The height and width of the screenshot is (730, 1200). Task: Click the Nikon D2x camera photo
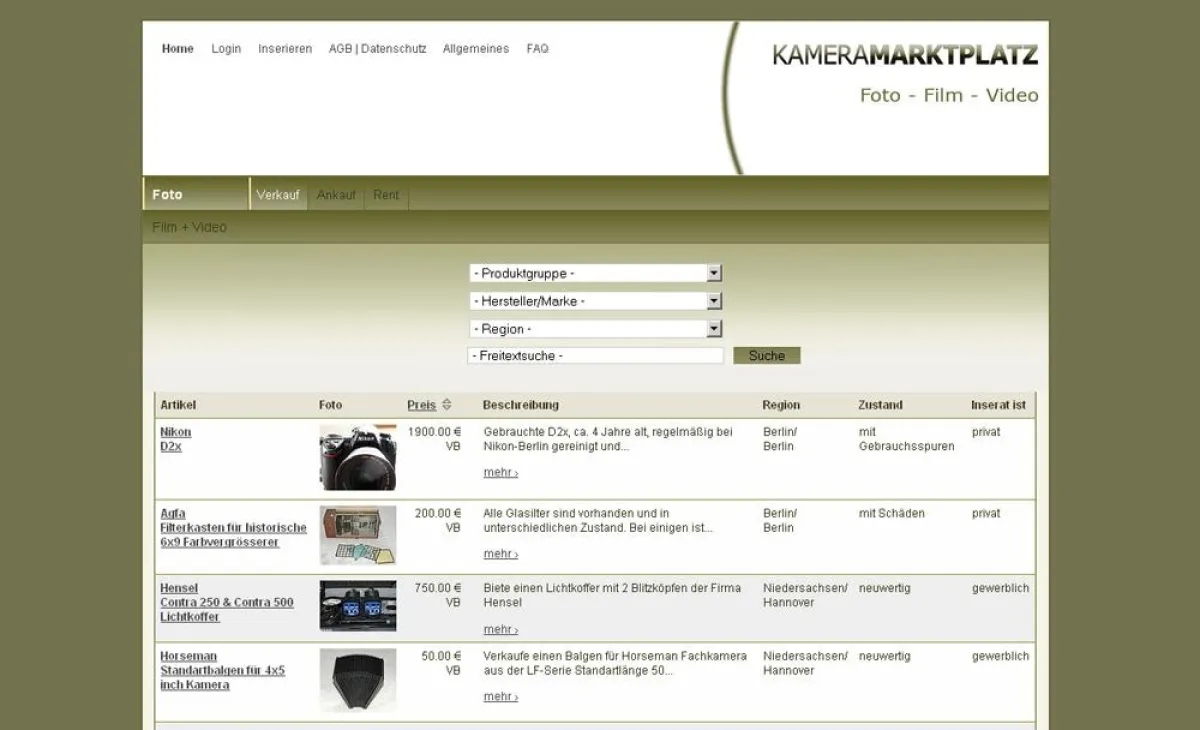(356, 456)
